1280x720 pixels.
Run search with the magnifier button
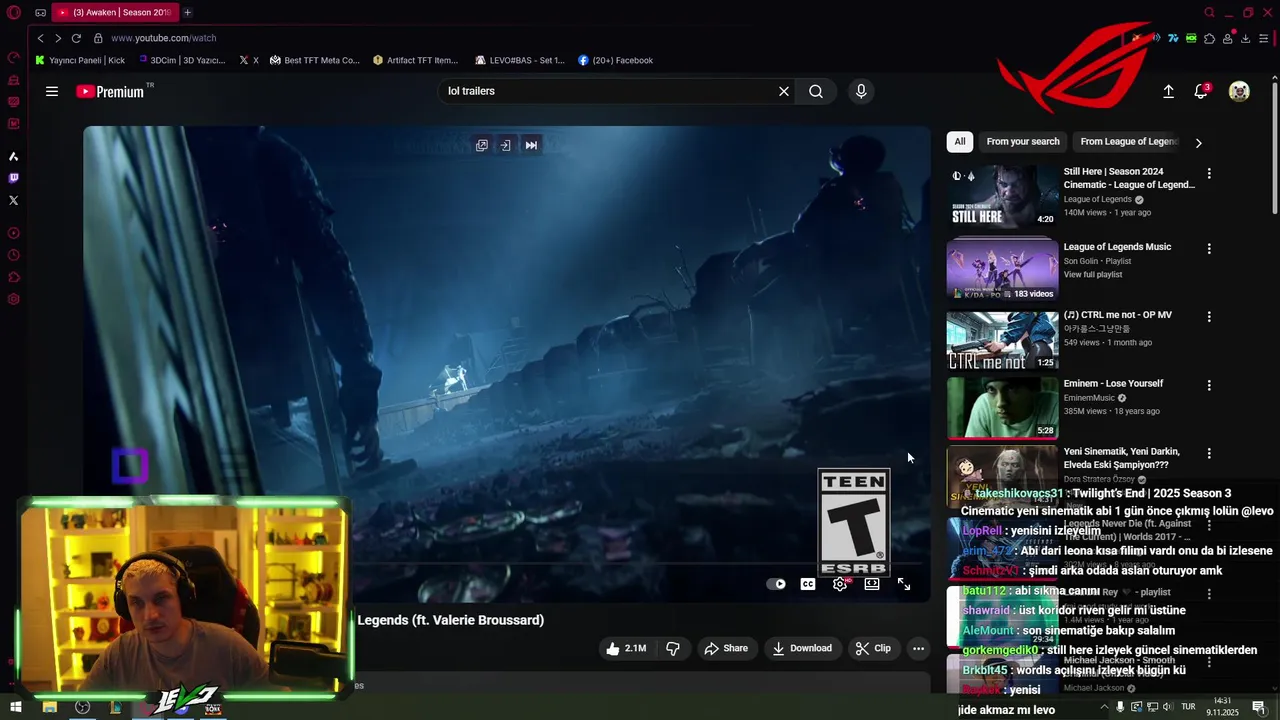pyautogui.click(x=816, y=91)
